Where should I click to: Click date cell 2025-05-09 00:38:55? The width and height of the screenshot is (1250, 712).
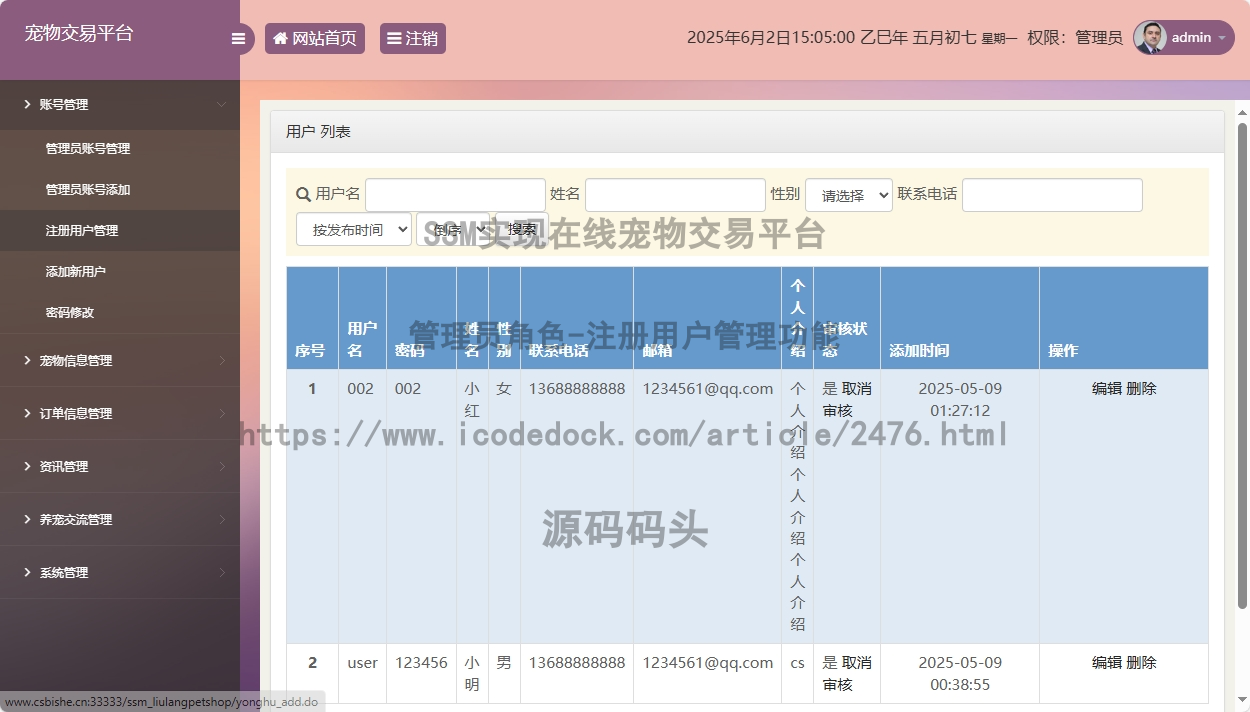click(x=960, y=673)
